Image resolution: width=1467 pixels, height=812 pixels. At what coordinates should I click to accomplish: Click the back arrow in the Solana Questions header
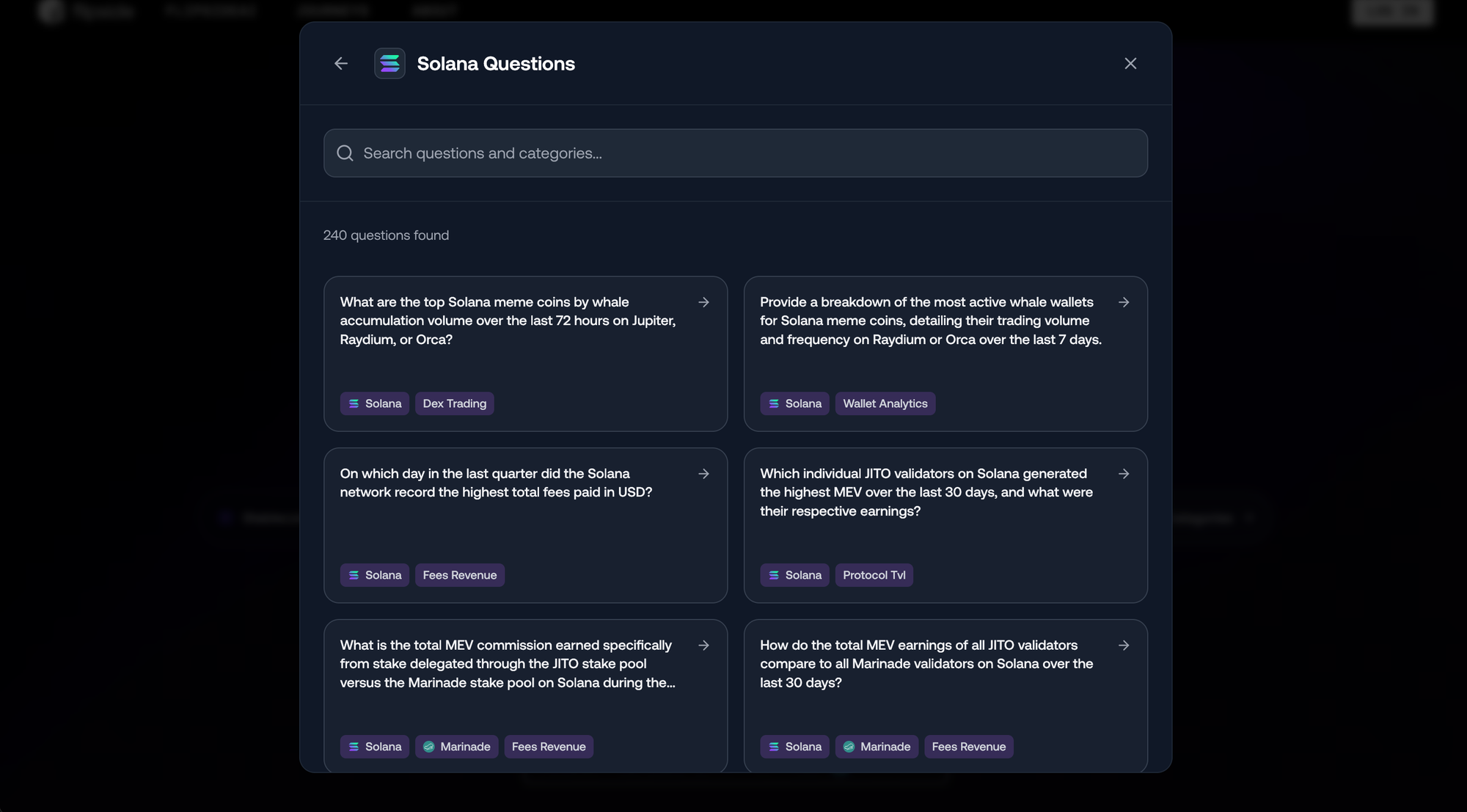pos(341,64)
